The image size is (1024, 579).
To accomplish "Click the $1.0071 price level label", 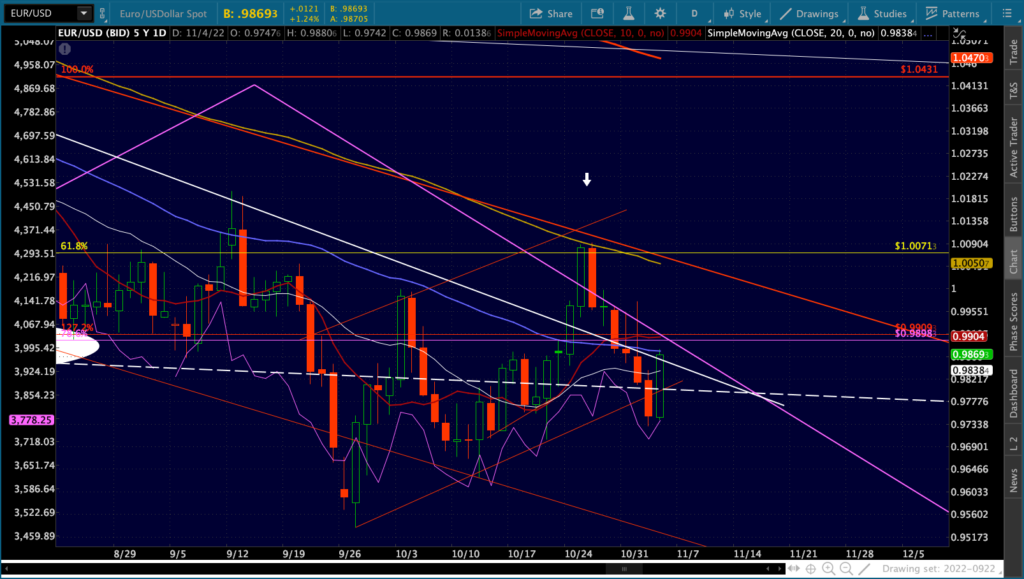I will [916, 246].
